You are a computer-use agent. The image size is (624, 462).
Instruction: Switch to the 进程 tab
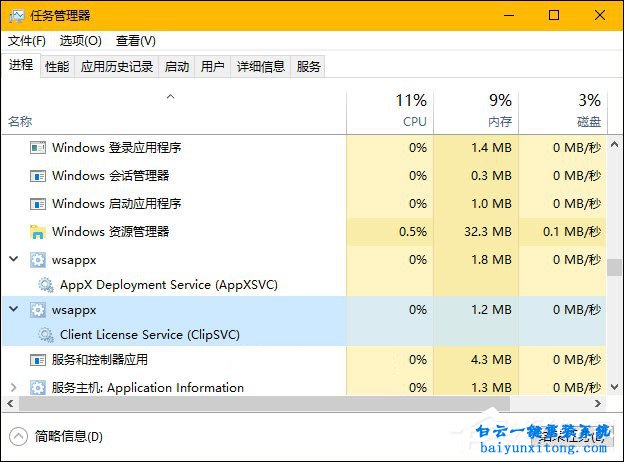click(21, 65)
